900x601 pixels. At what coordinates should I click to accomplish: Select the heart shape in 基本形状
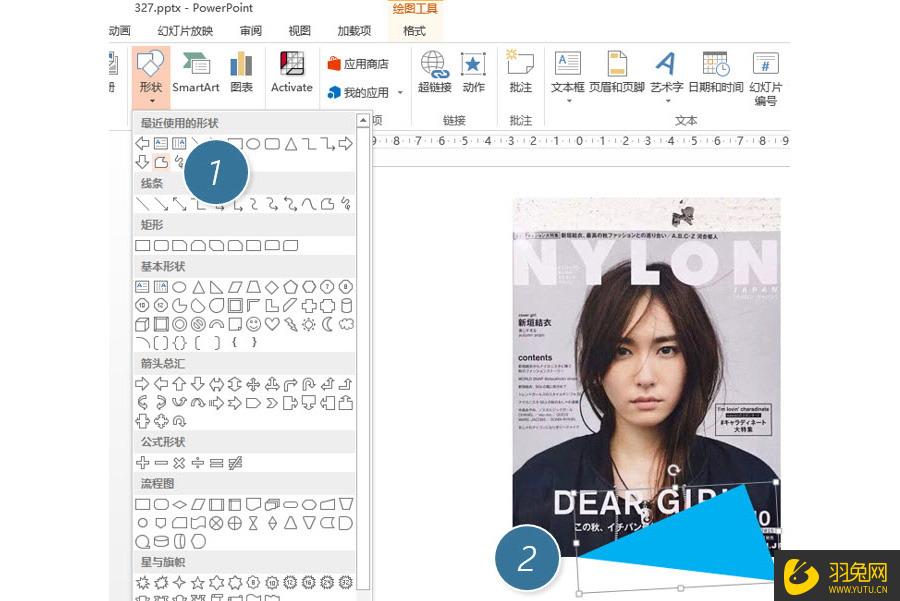pos(272,324)
